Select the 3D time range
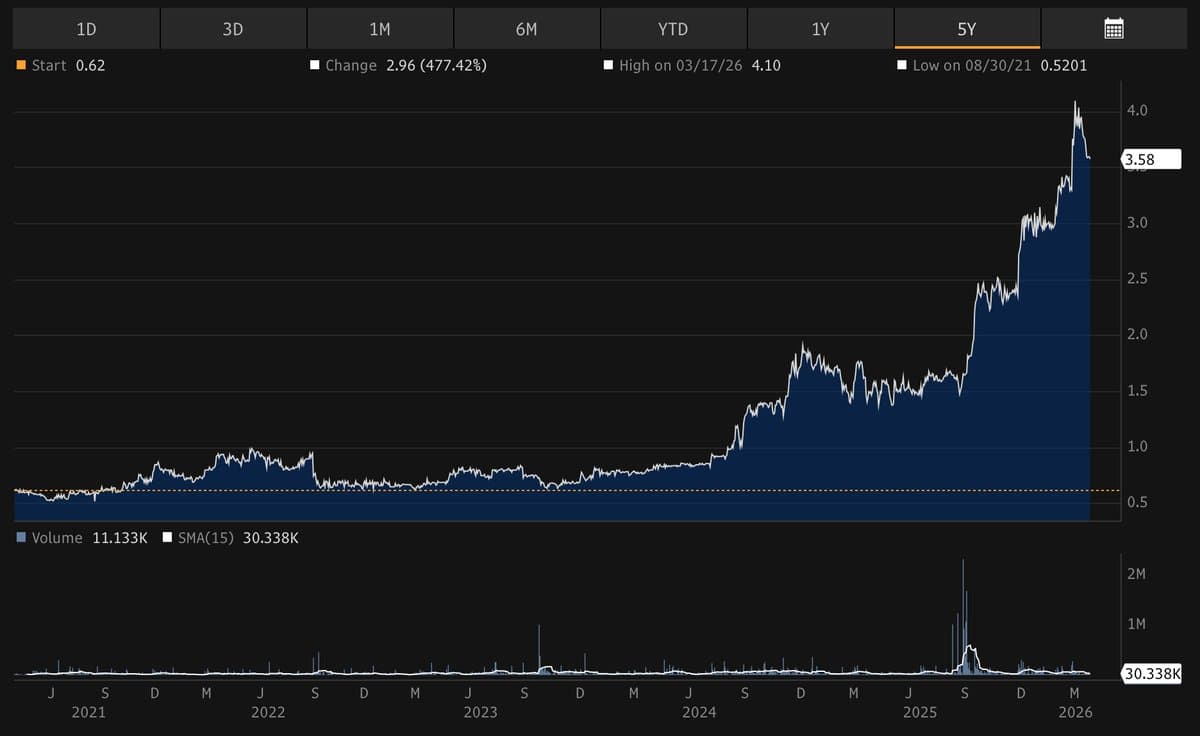Image resolution: width=1200 pixels, height=736 pixels. pos(233,29)
